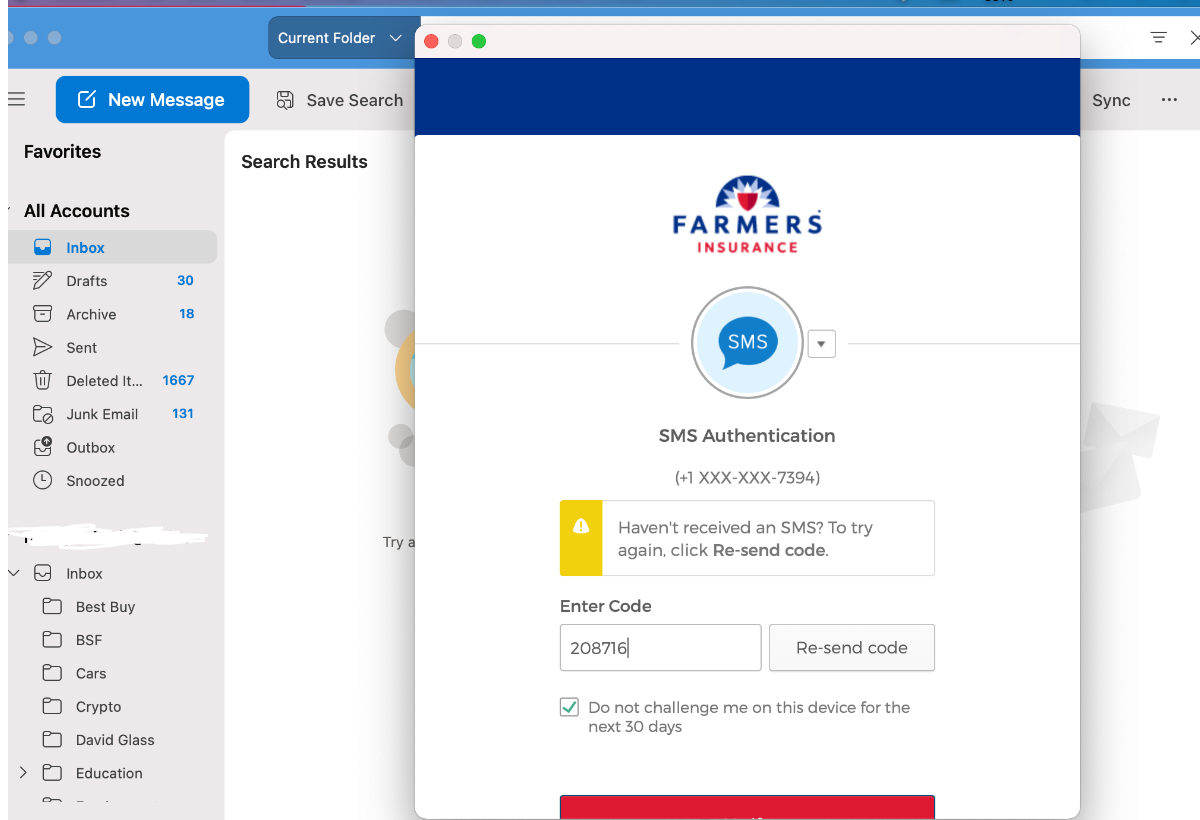Click the Outbox icon

(42, 447)
